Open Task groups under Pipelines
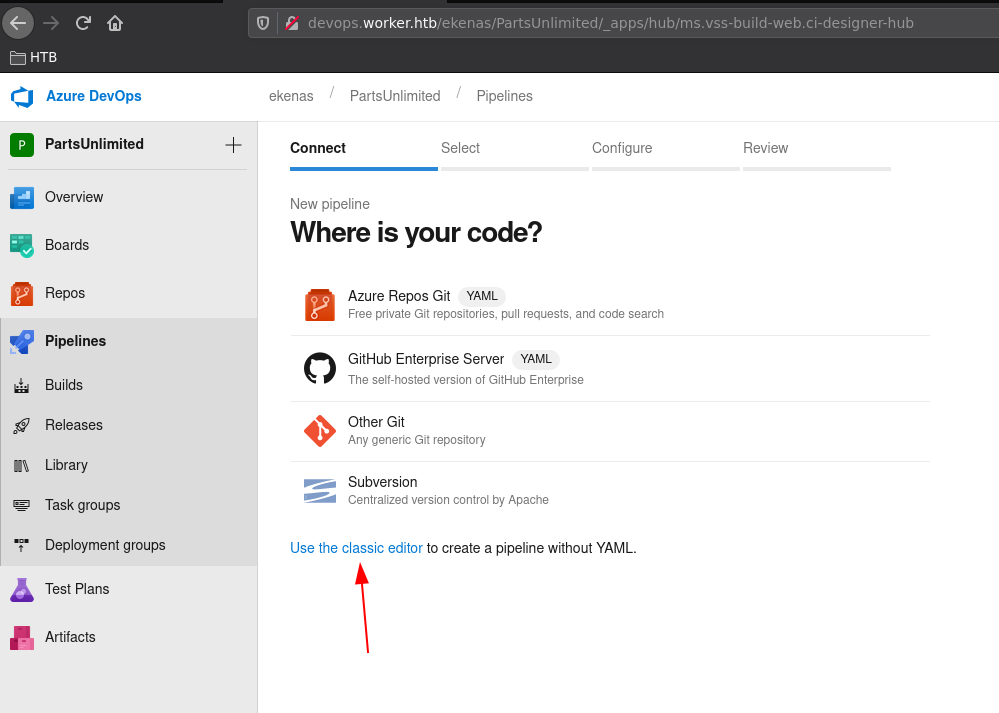The width and height of the screenshot is (999, 713). click(x=129, y=505)
